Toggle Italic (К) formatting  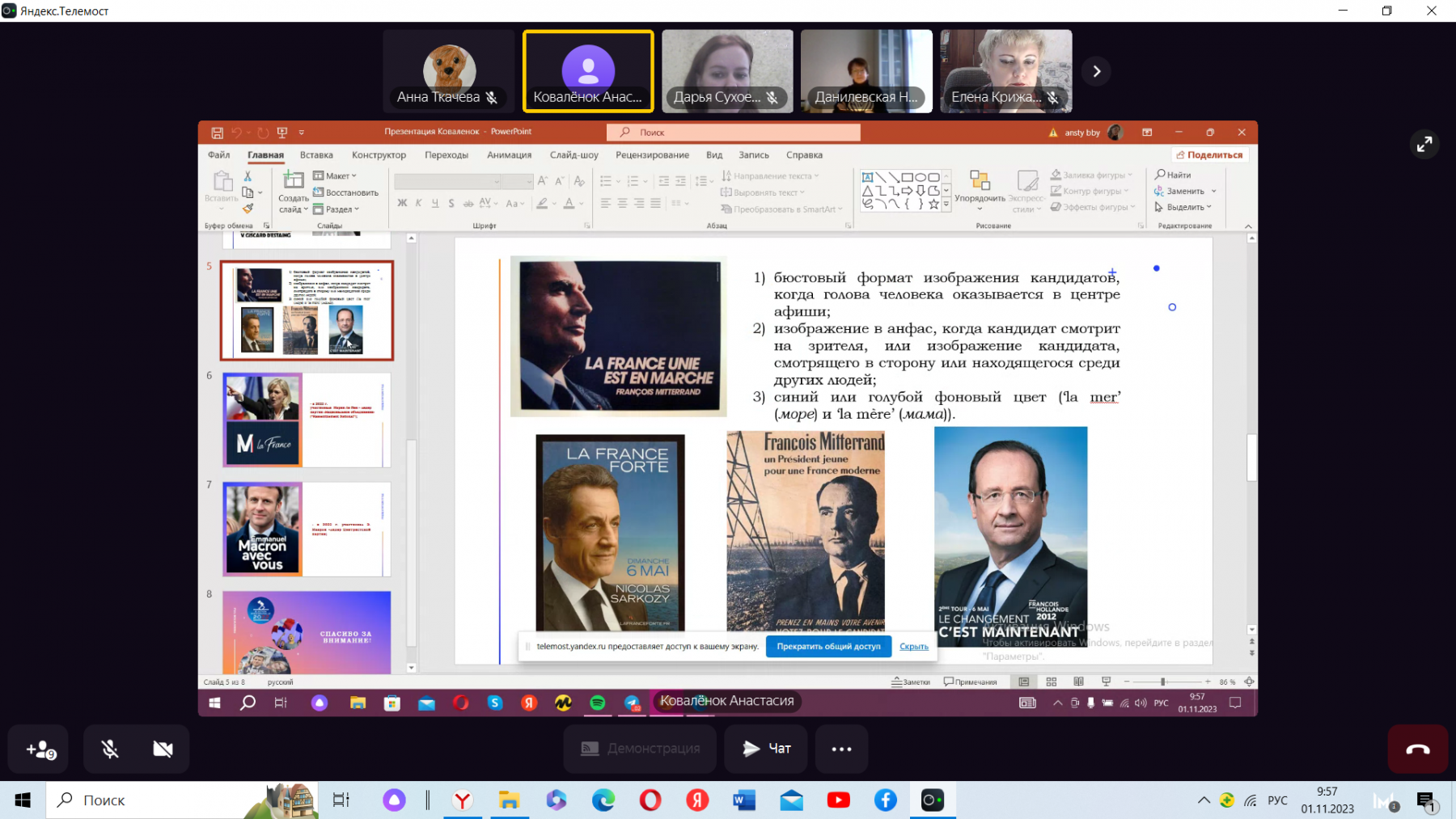[418, 204]
